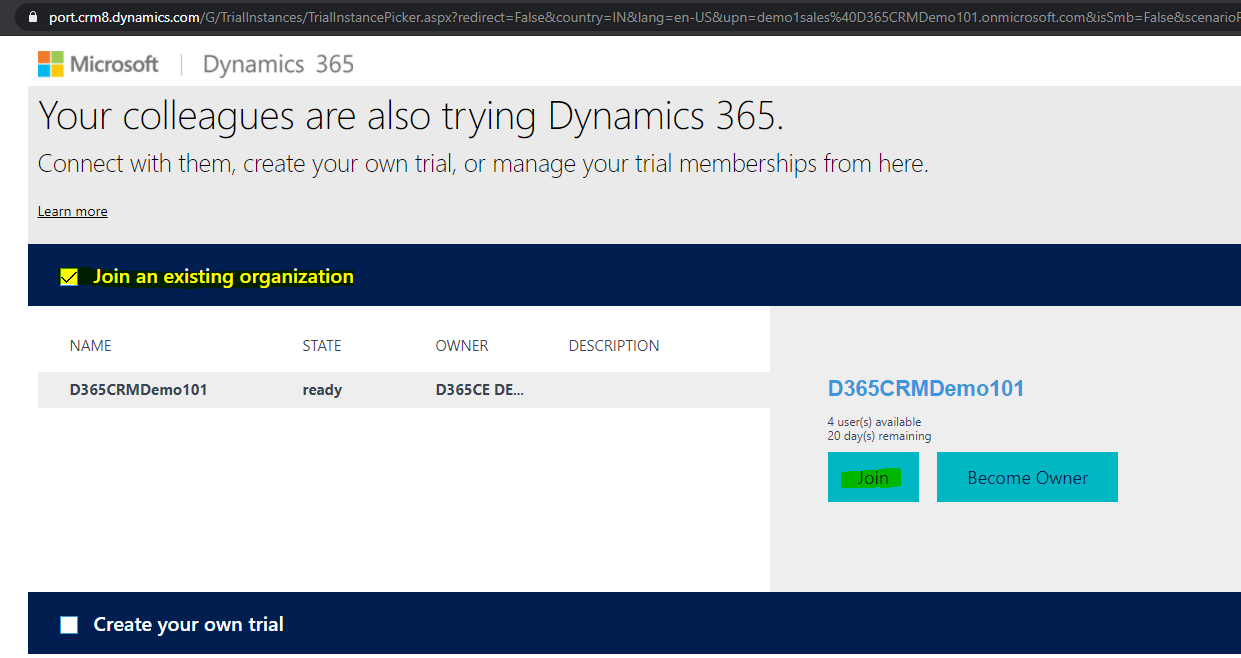The height and width of the screenshot is (658, 1241).
Task: Open the D365CRMDemo101 organization title link
Action: pyautogui.click(x=926, y=389)
